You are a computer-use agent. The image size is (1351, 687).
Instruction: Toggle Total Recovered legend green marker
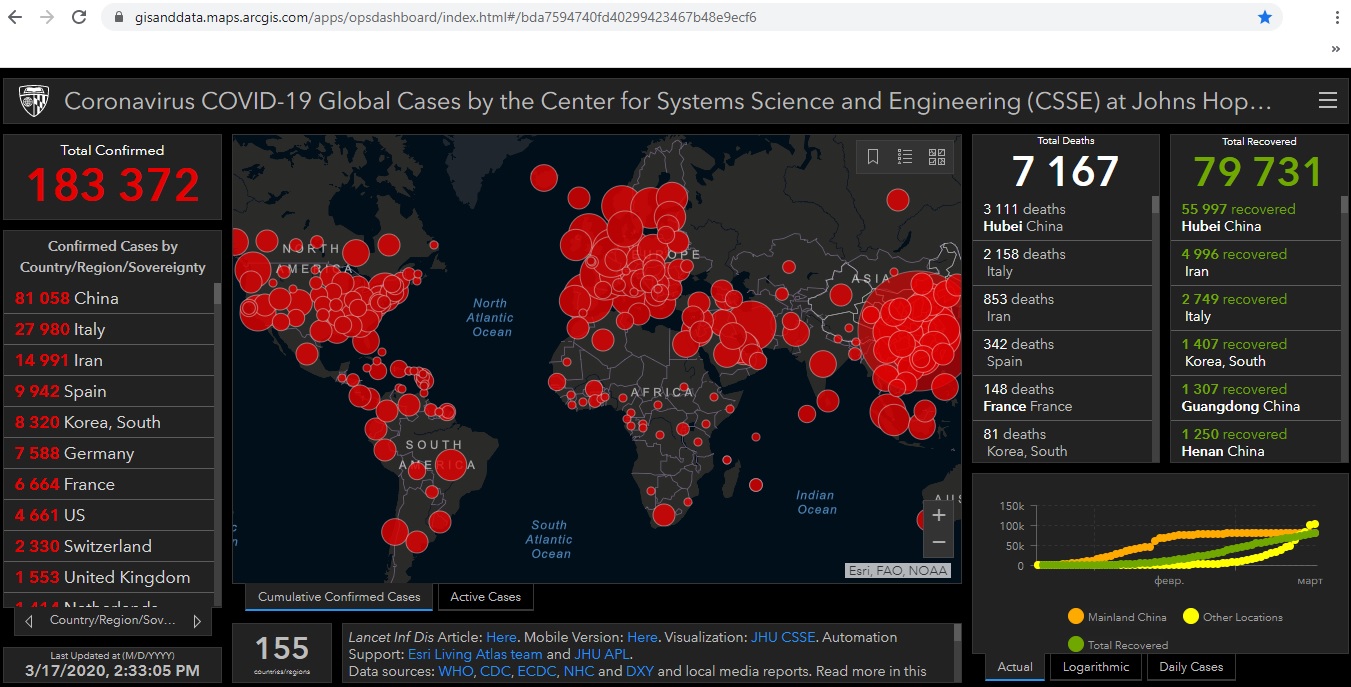click(x=1076, y=645)
